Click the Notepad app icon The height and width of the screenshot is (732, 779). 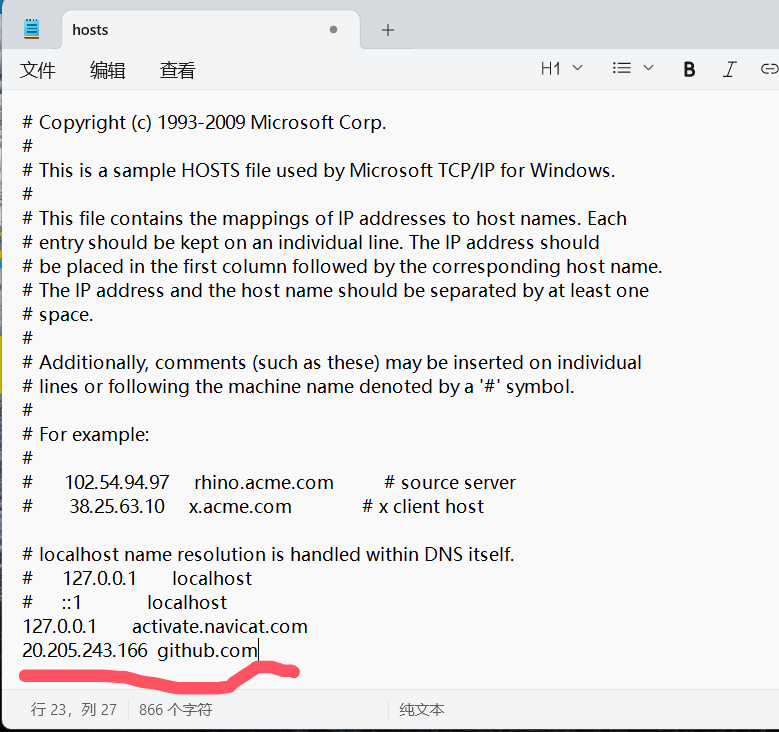click(31, 29)
